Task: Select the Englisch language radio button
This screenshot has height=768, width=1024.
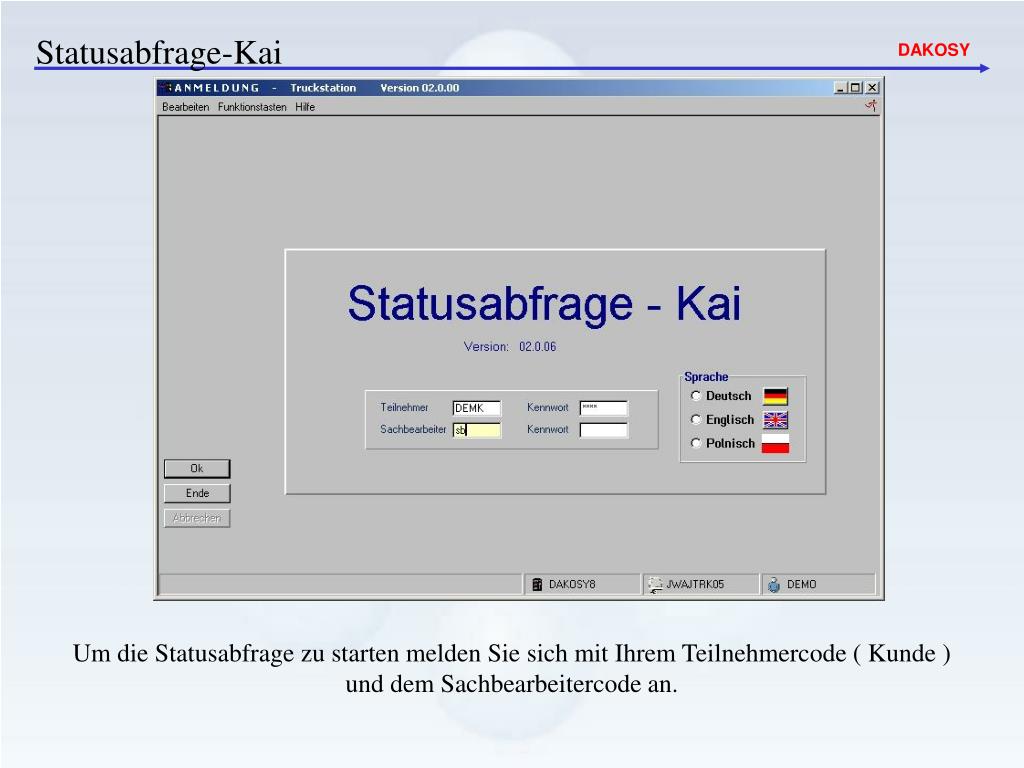Action: pyautogui.click(x=696, y=419)
